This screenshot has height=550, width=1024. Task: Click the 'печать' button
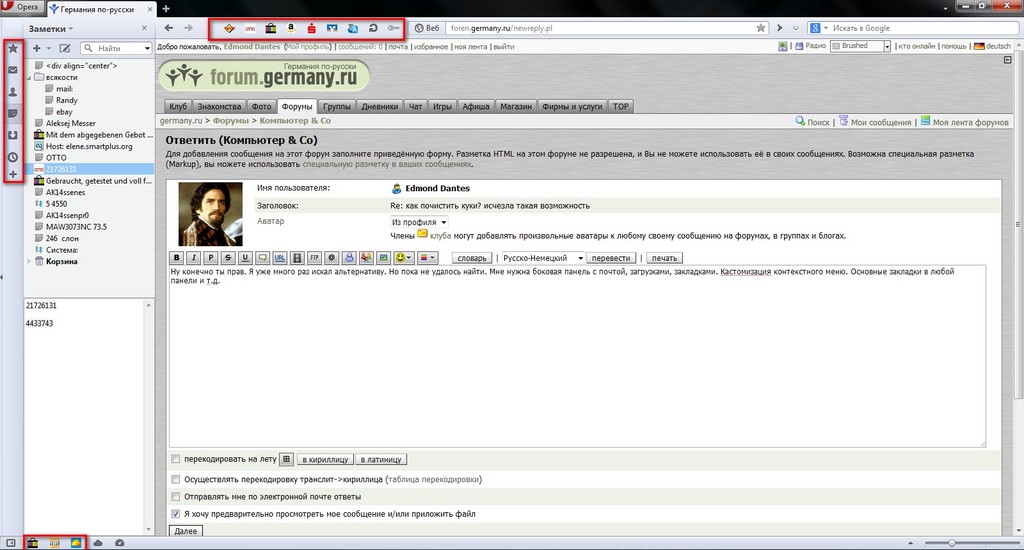pos(664,258)
